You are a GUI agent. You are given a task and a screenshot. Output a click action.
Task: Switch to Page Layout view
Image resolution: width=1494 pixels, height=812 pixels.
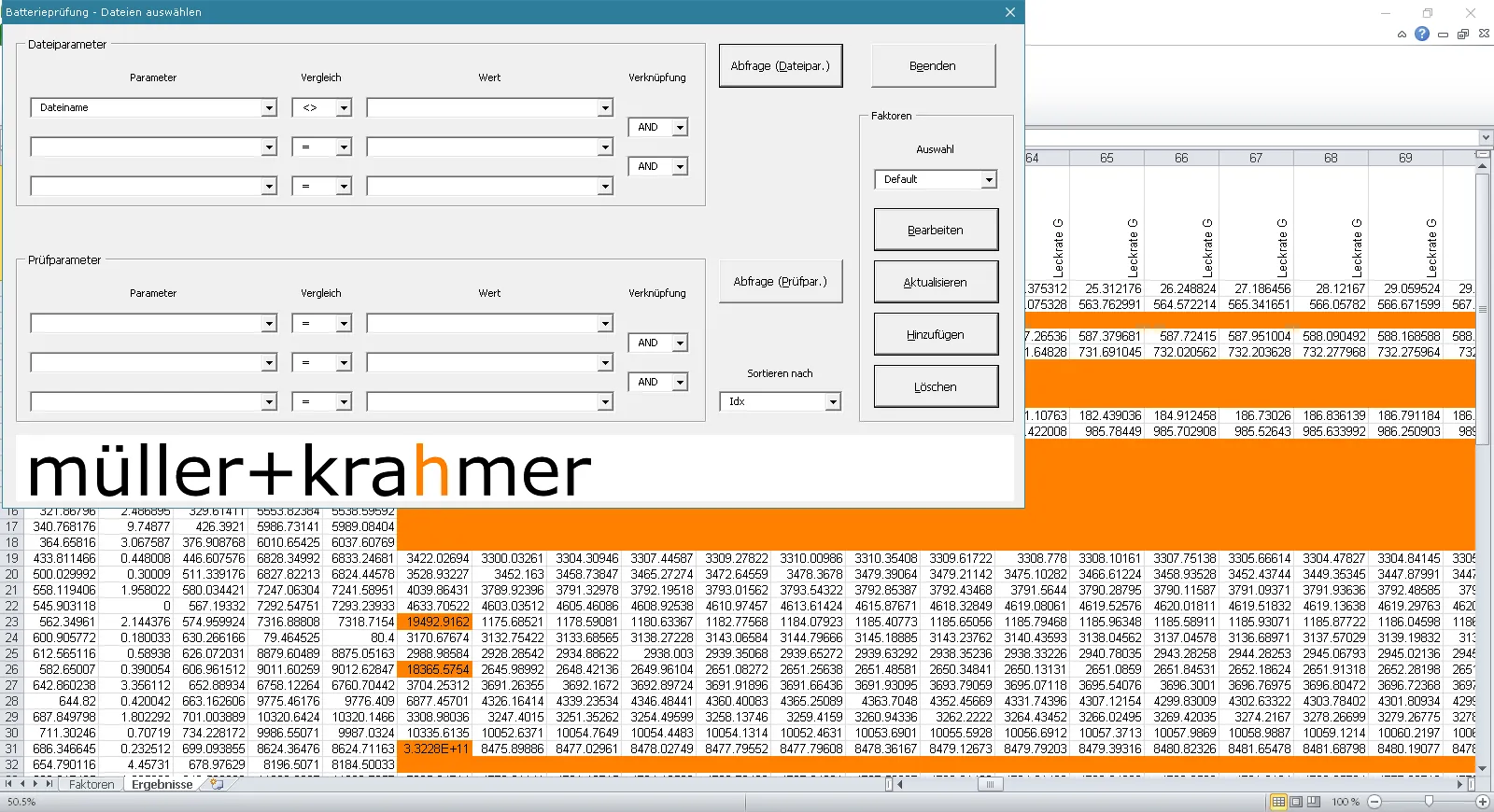point(1296,802)
